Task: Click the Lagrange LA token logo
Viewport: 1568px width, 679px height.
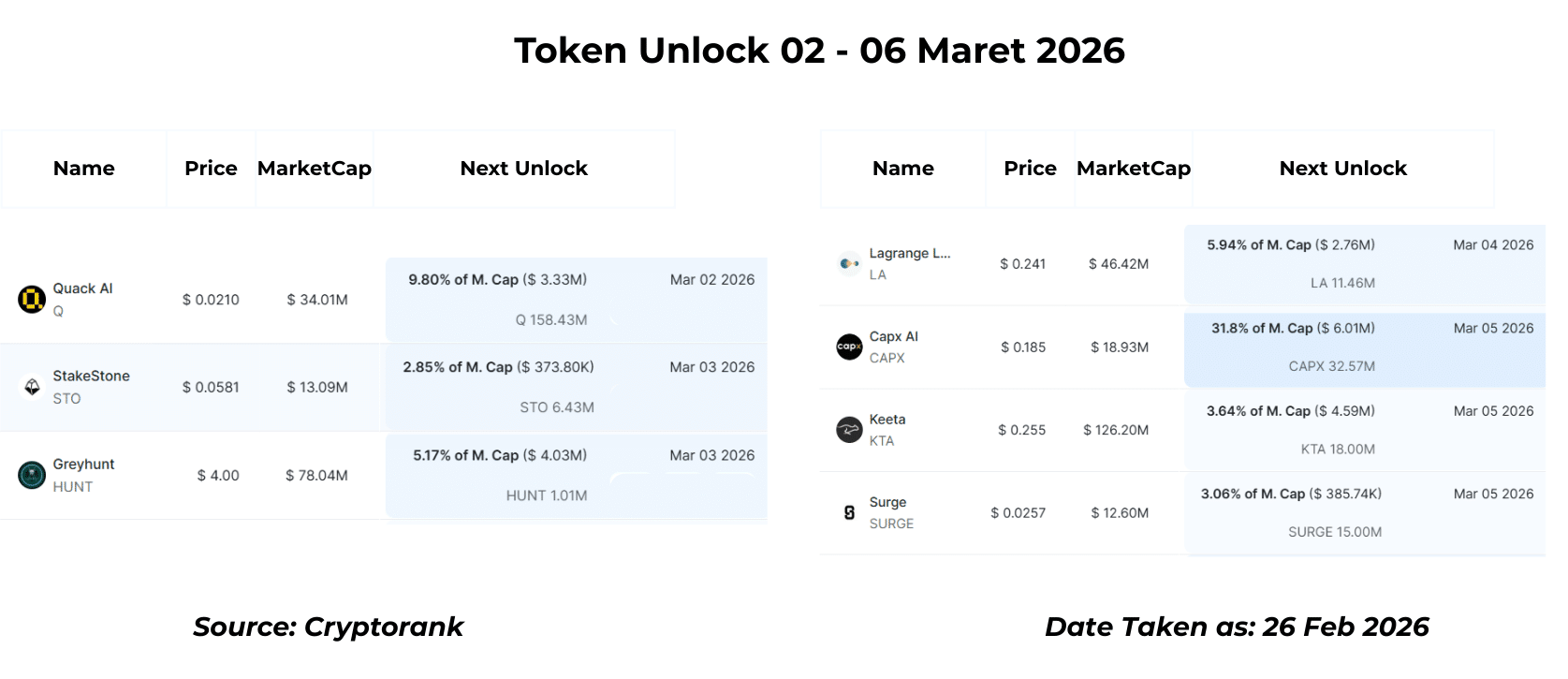Action: [849, 264]
